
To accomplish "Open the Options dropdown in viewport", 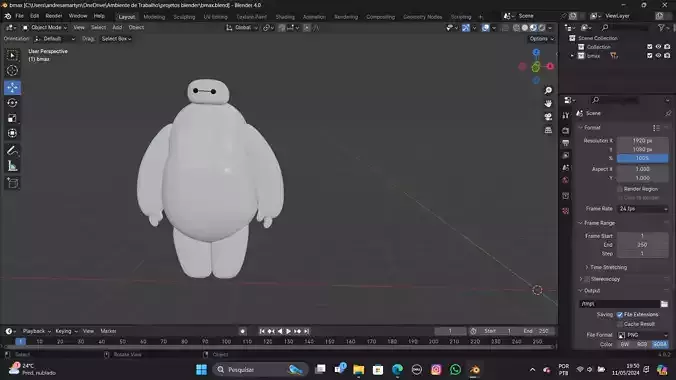I will [x=541, y=39].
